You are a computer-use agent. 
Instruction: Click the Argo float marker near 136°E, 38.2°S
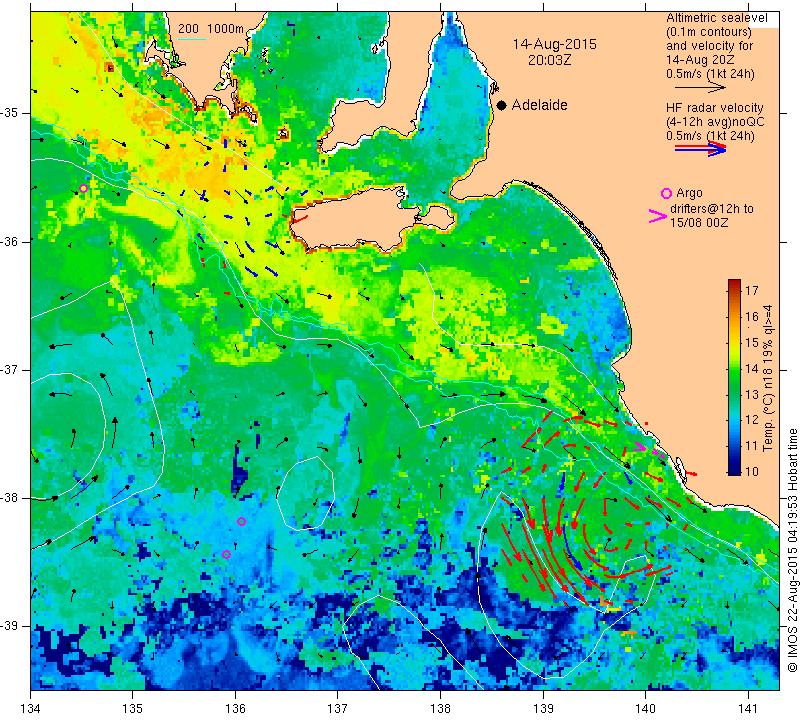coord(242,522)
